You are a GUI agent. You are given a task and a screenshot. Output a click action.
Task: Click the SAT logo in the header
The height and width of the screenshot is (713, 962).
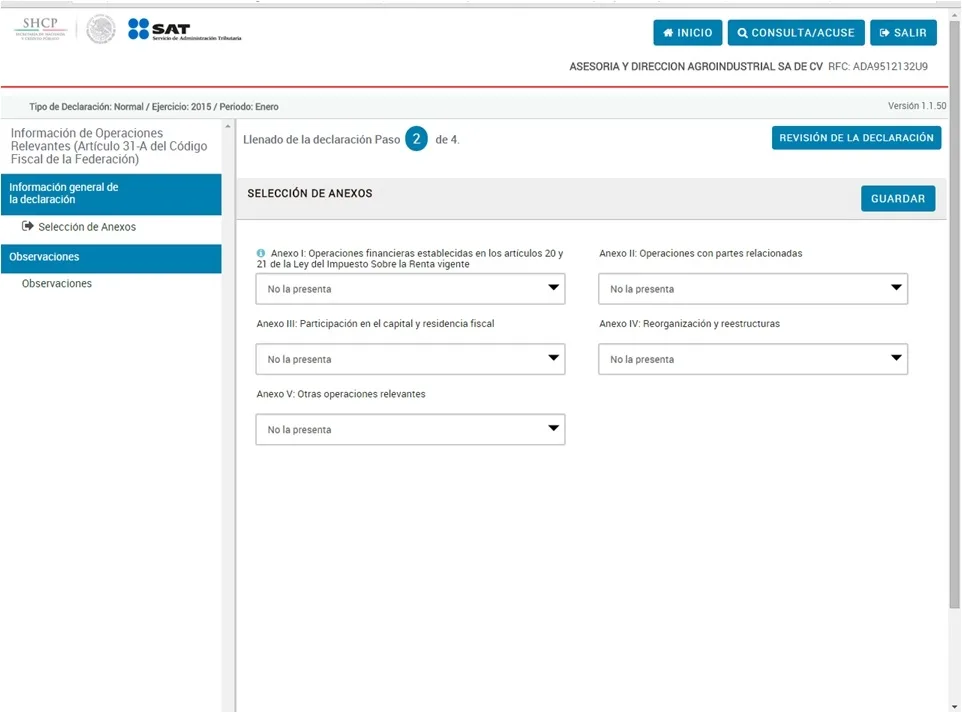[184, 30]
